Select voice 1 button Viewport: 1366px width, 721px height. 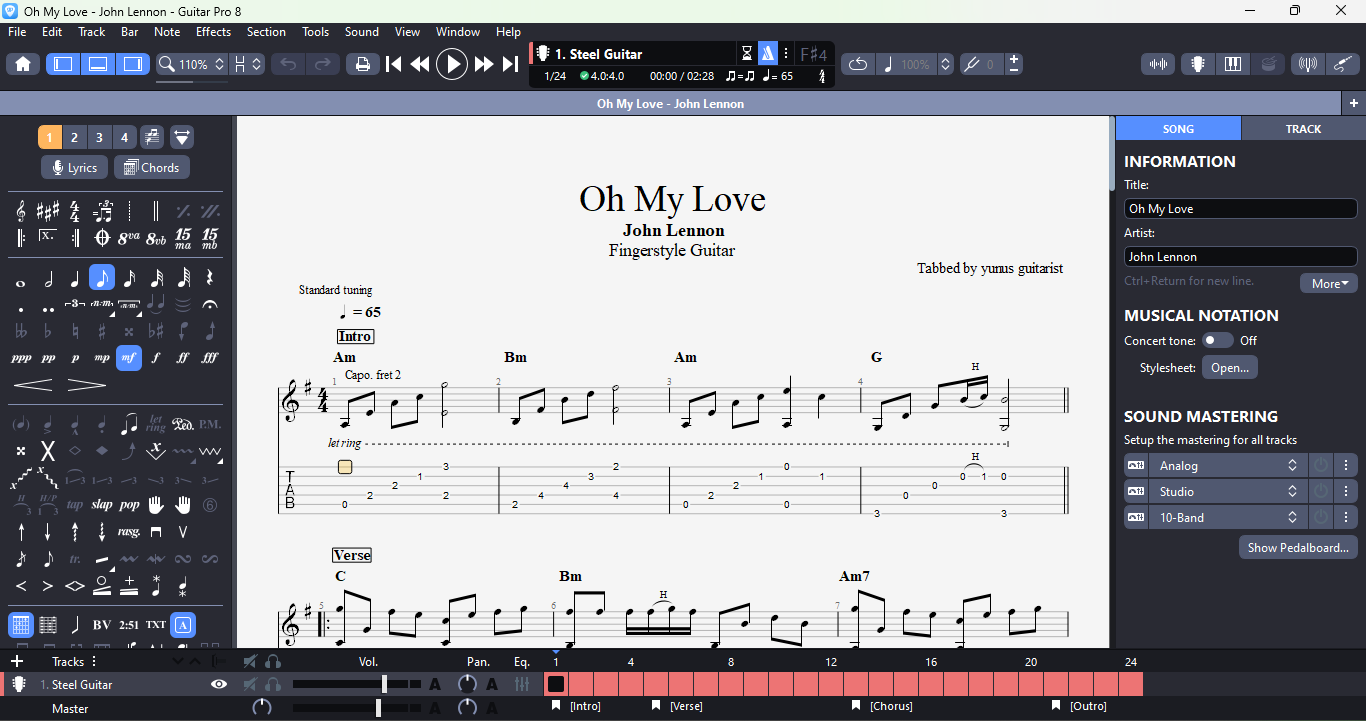[x=49, y=137]
